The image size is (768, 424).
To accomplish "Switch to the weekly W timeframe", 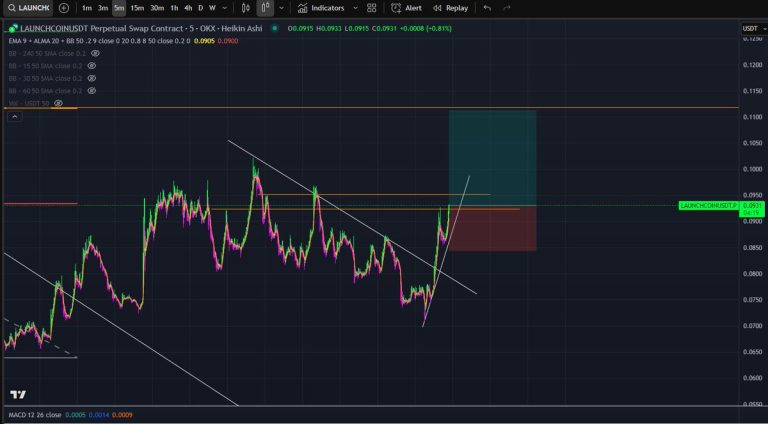I will 212,8.
